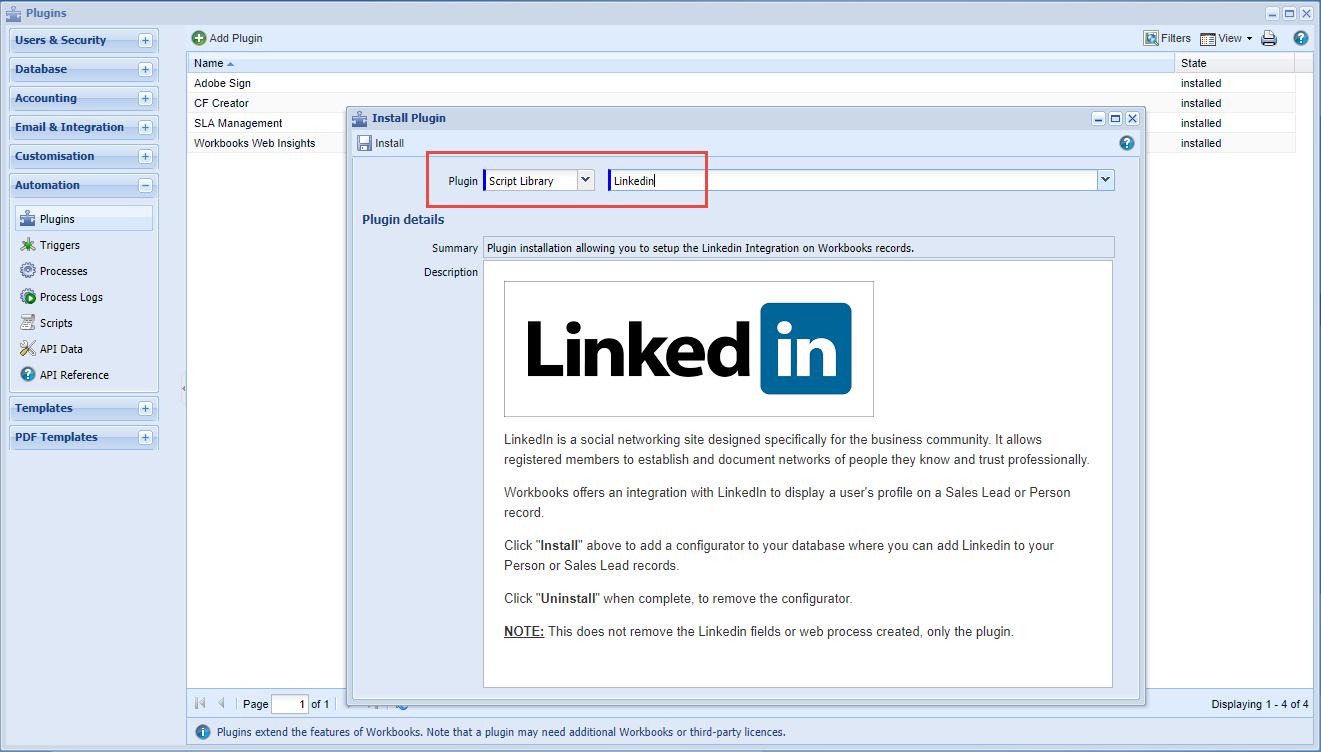Go to first page in pager
This screenshot has height=752, width=1321.
pos(200,704)
